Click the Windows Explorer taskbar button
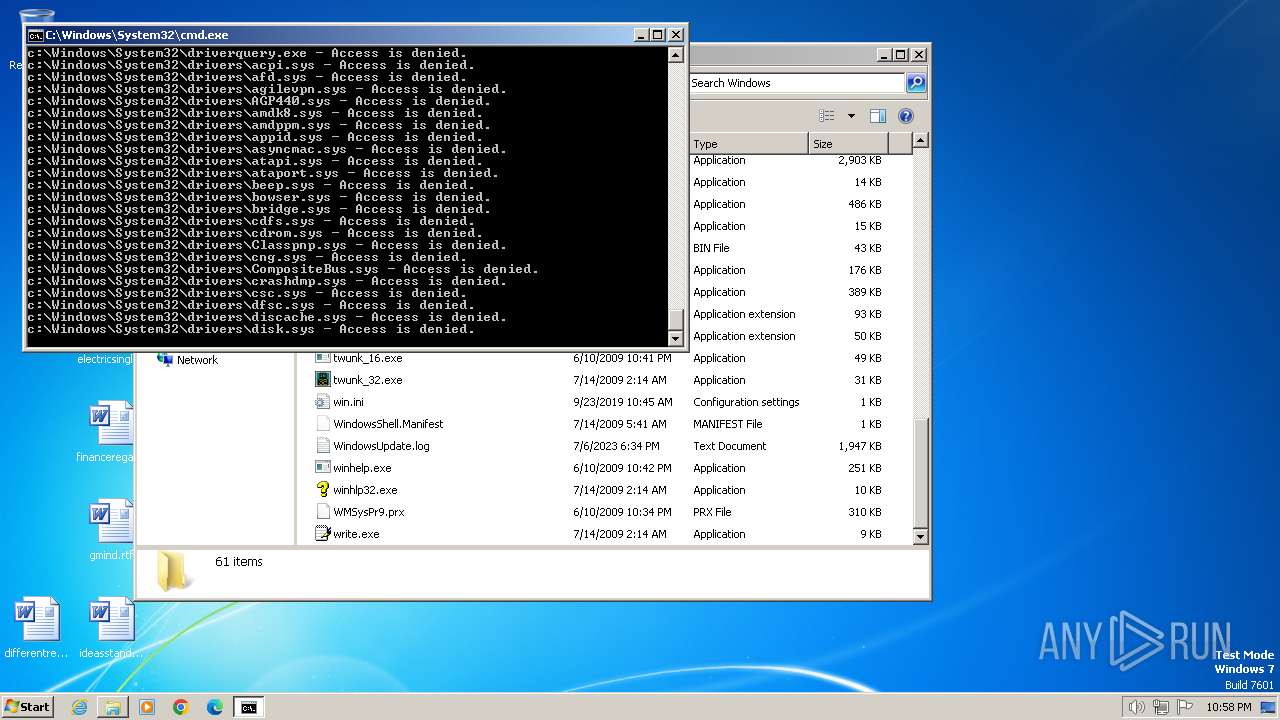This screenshot has width=1280, height=720. 113,707
